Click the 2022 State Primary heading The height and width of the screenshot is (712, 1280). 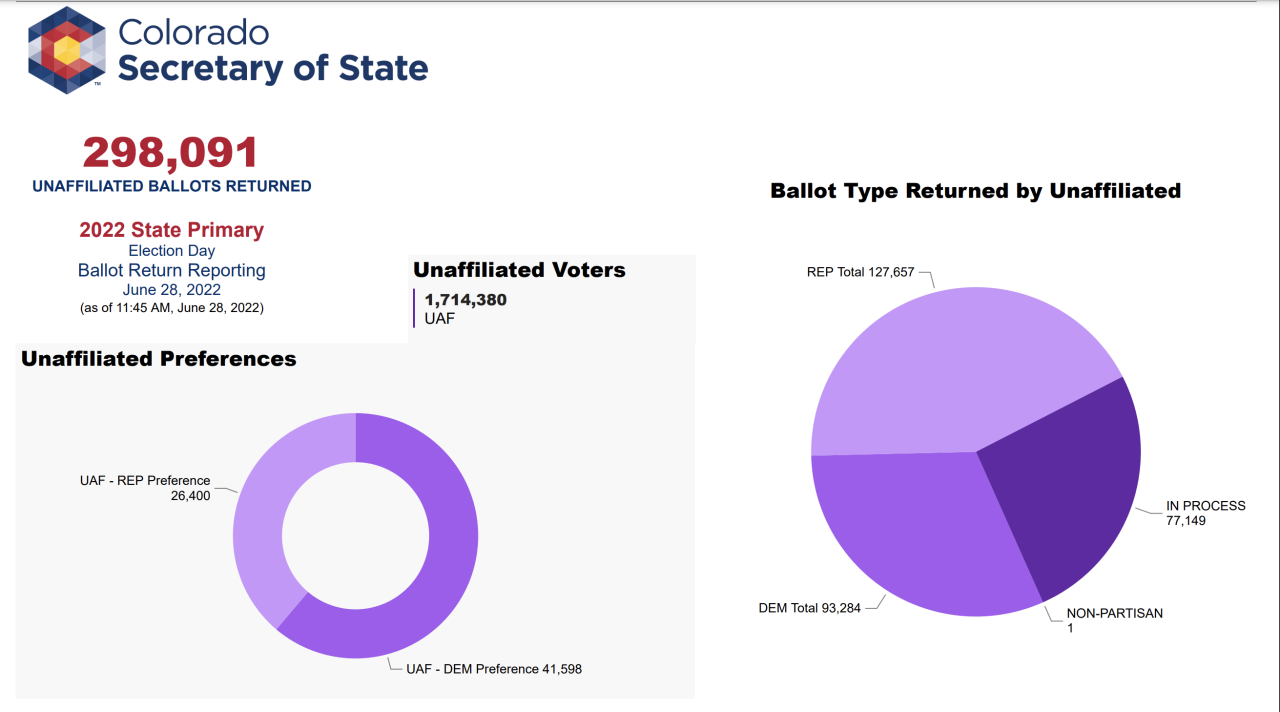click(171, 230)
